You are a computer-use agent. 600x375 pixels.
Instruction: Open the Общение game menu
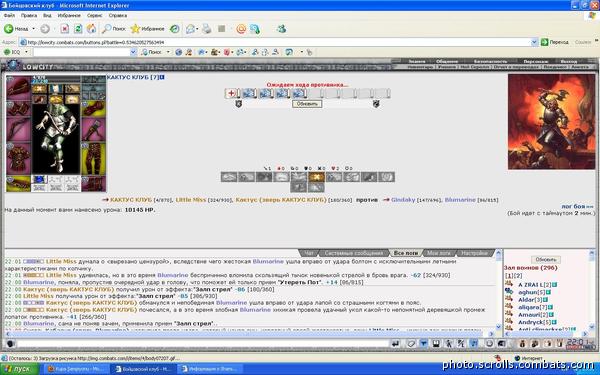coord(447,61)
